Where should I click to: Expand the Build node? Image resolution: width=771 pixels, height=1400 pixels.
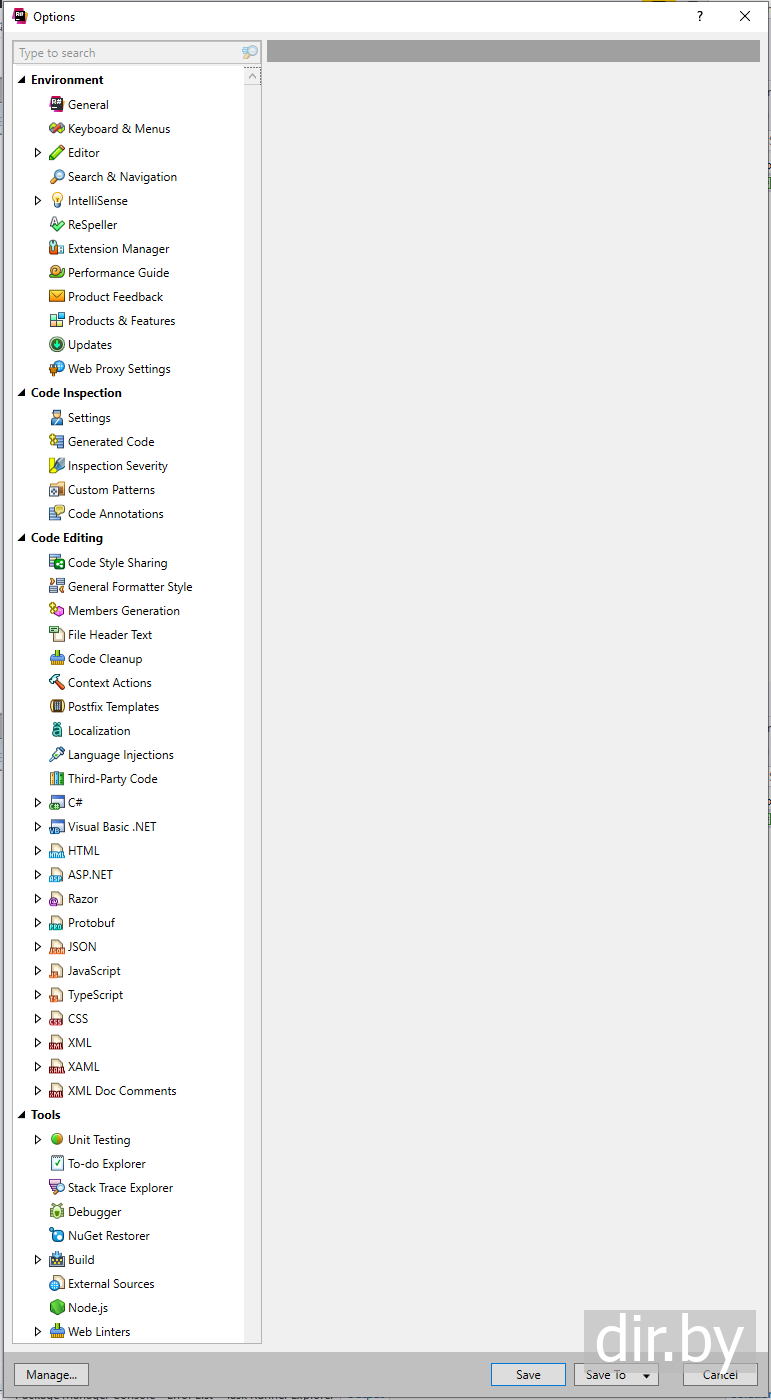(x=38, y=1260)
